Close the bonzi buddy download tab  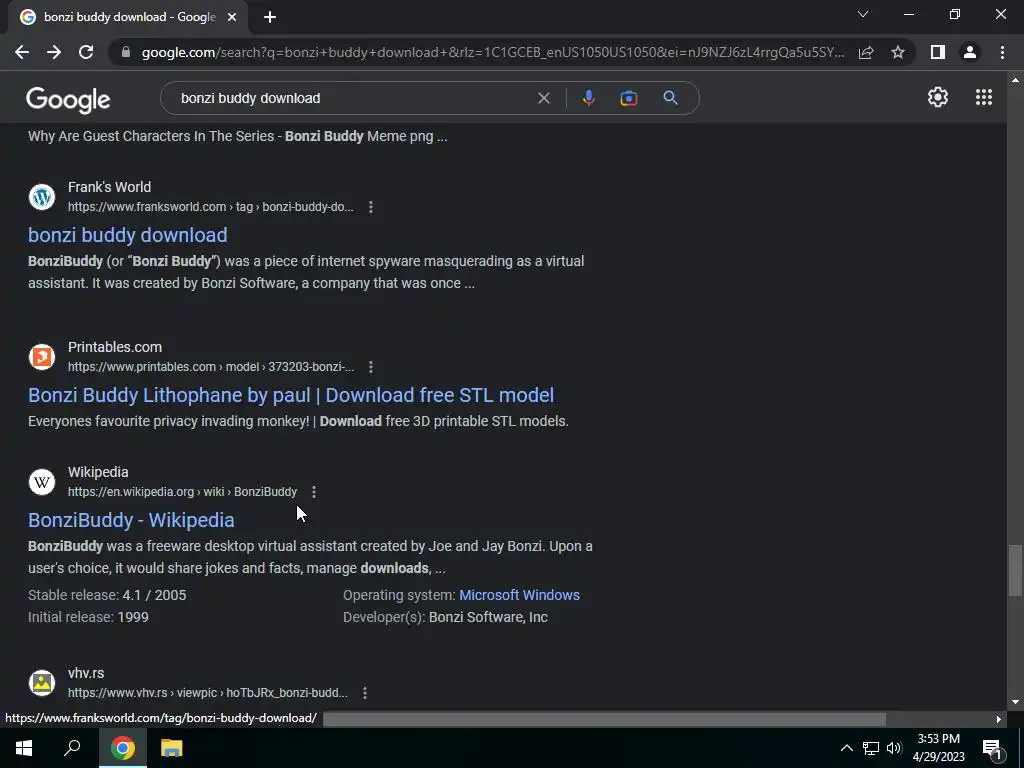click(232, 17)
